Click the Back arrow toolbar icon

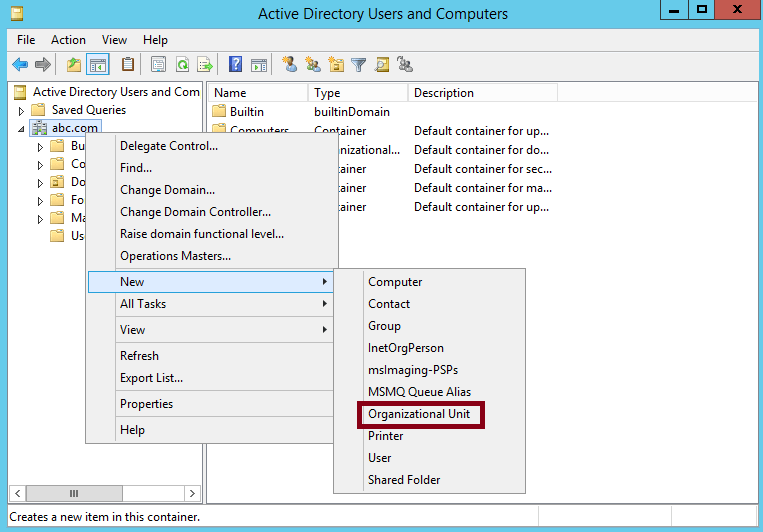coord(20,64)
